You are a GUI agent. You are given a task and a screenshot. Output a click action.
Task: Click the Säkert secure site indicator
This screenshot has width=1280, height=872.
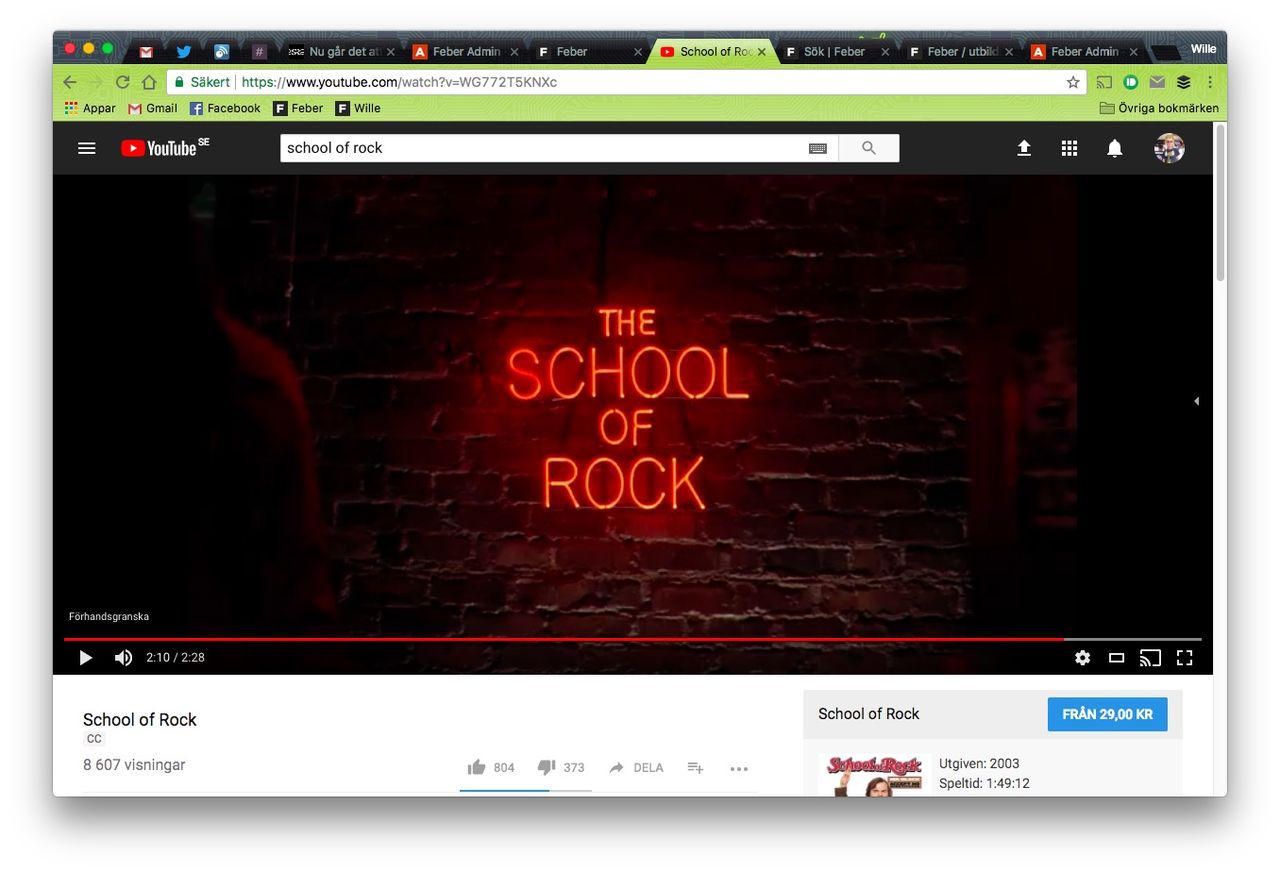(202, 82)
